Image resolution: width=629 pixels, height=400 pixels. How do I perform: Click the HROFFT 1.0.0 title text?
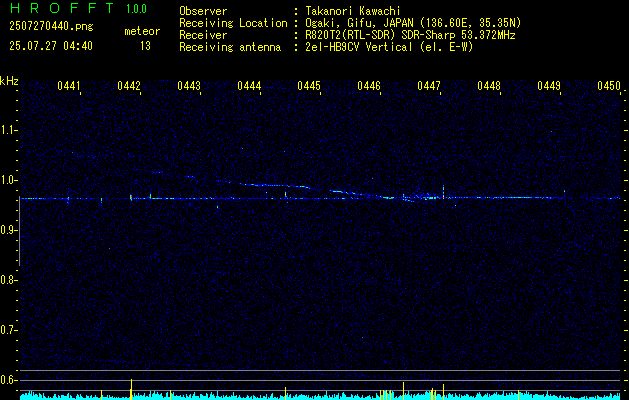click(x=78, y=9)
